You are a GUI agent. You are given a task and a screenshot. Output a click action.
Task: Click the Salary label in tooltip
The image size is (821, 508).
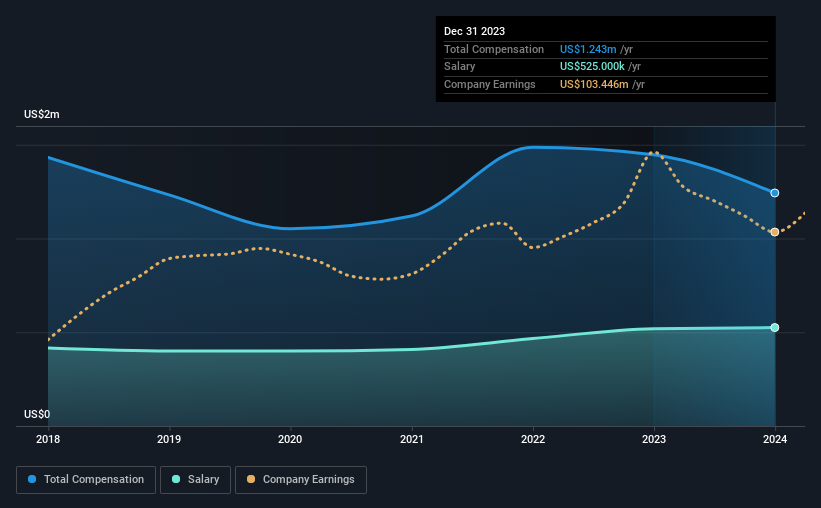point(460,67)
